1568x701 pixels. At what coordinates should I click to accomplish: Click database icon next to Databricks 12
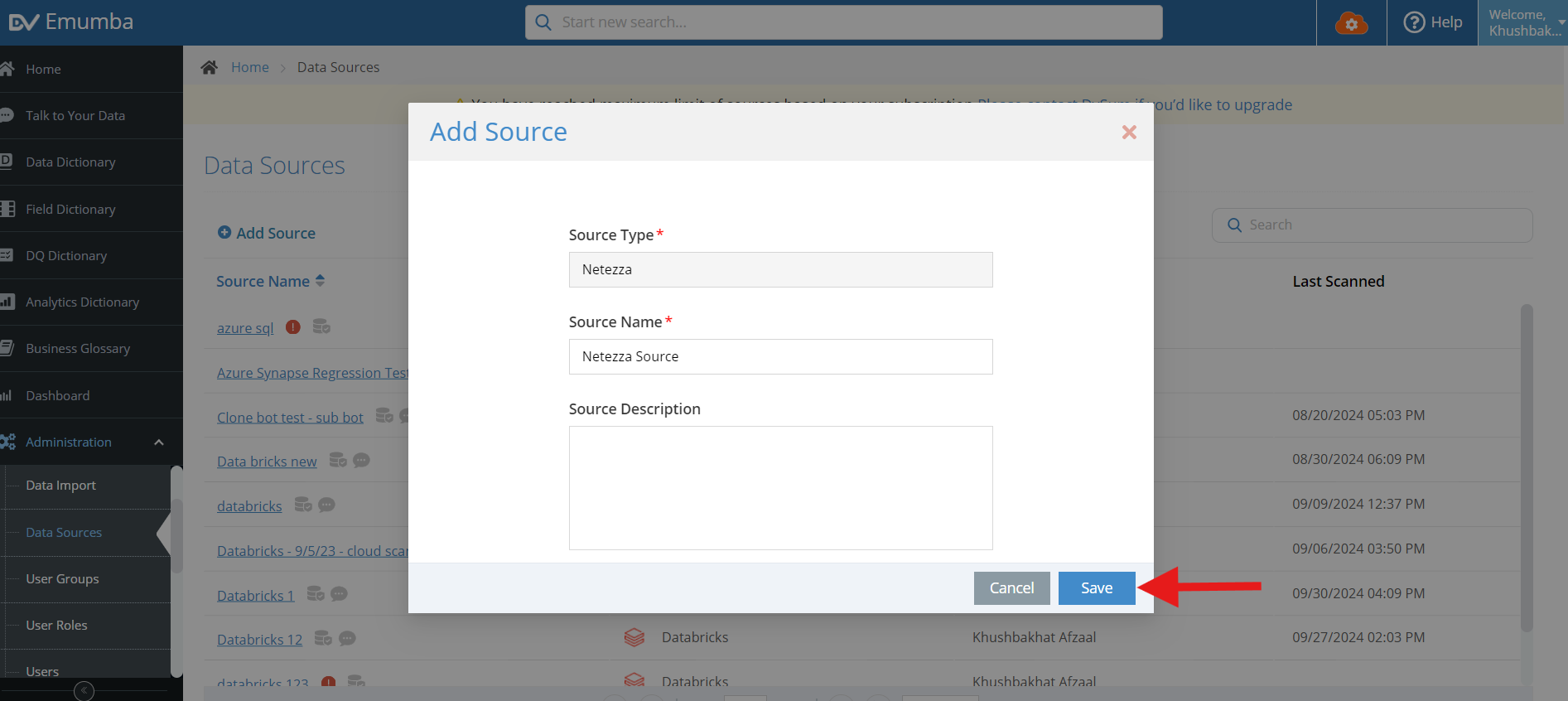click(323, 638)
